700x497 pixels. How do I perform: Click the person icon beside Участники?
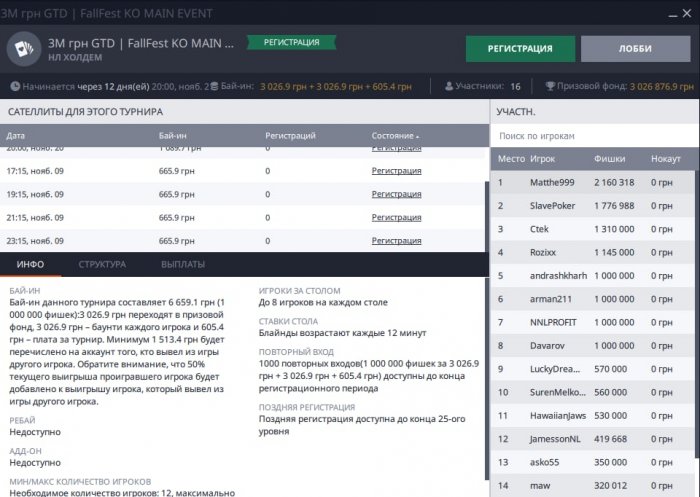click(449, 86)
